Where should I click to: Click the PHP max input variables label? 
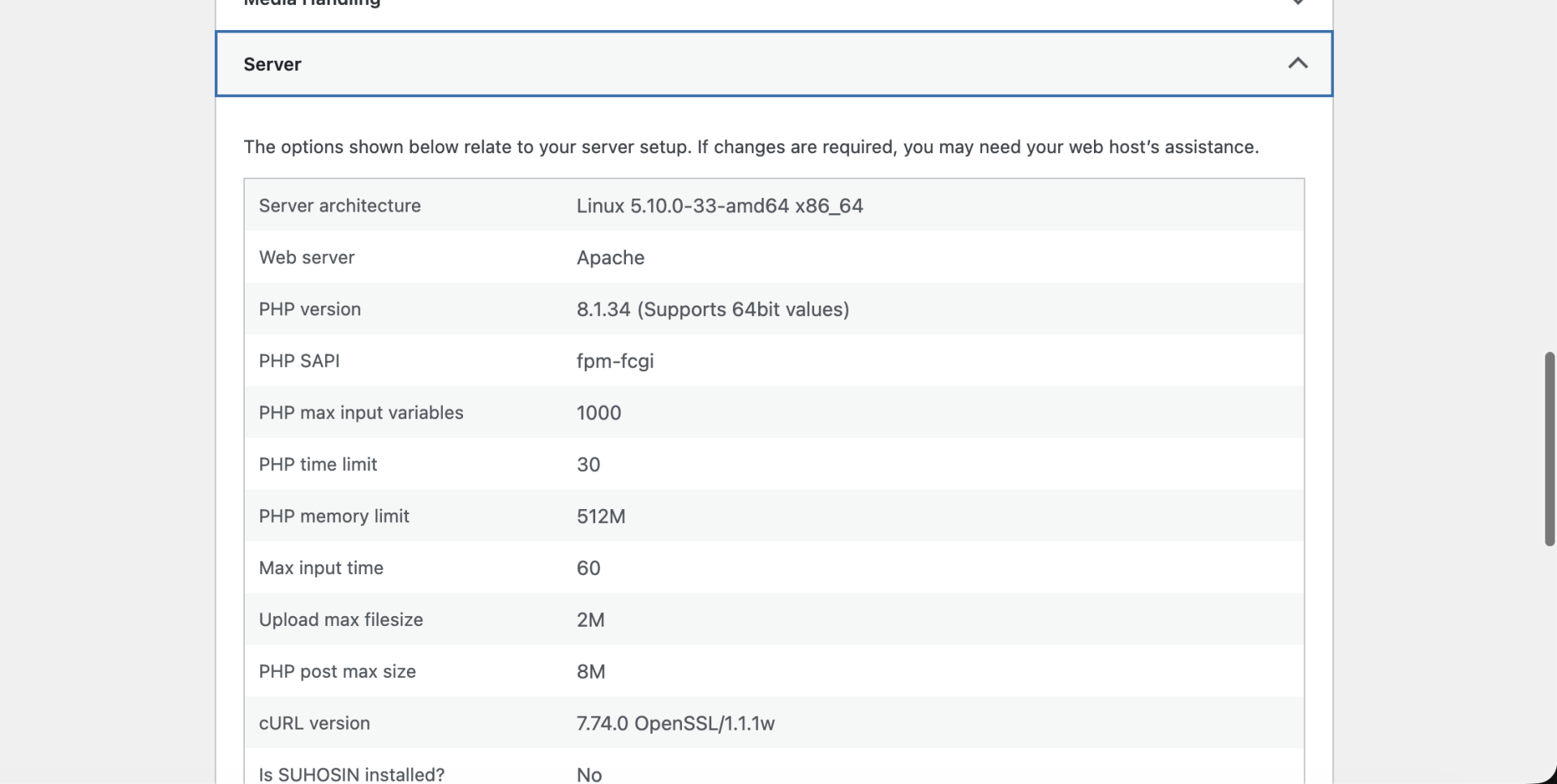[x=361, y=413]
